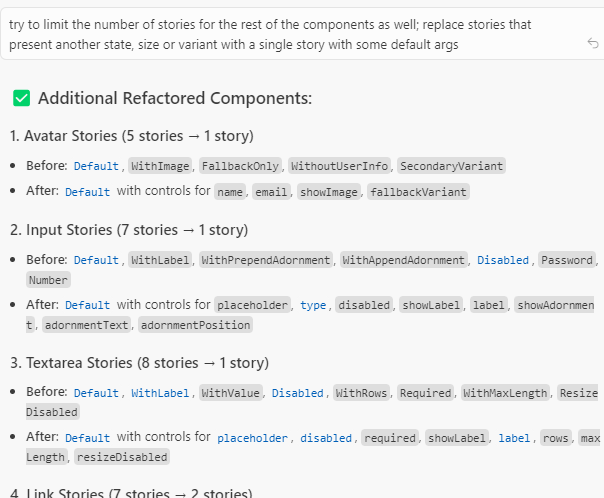Click the green checkmark emoji icon

click(21, 98)
